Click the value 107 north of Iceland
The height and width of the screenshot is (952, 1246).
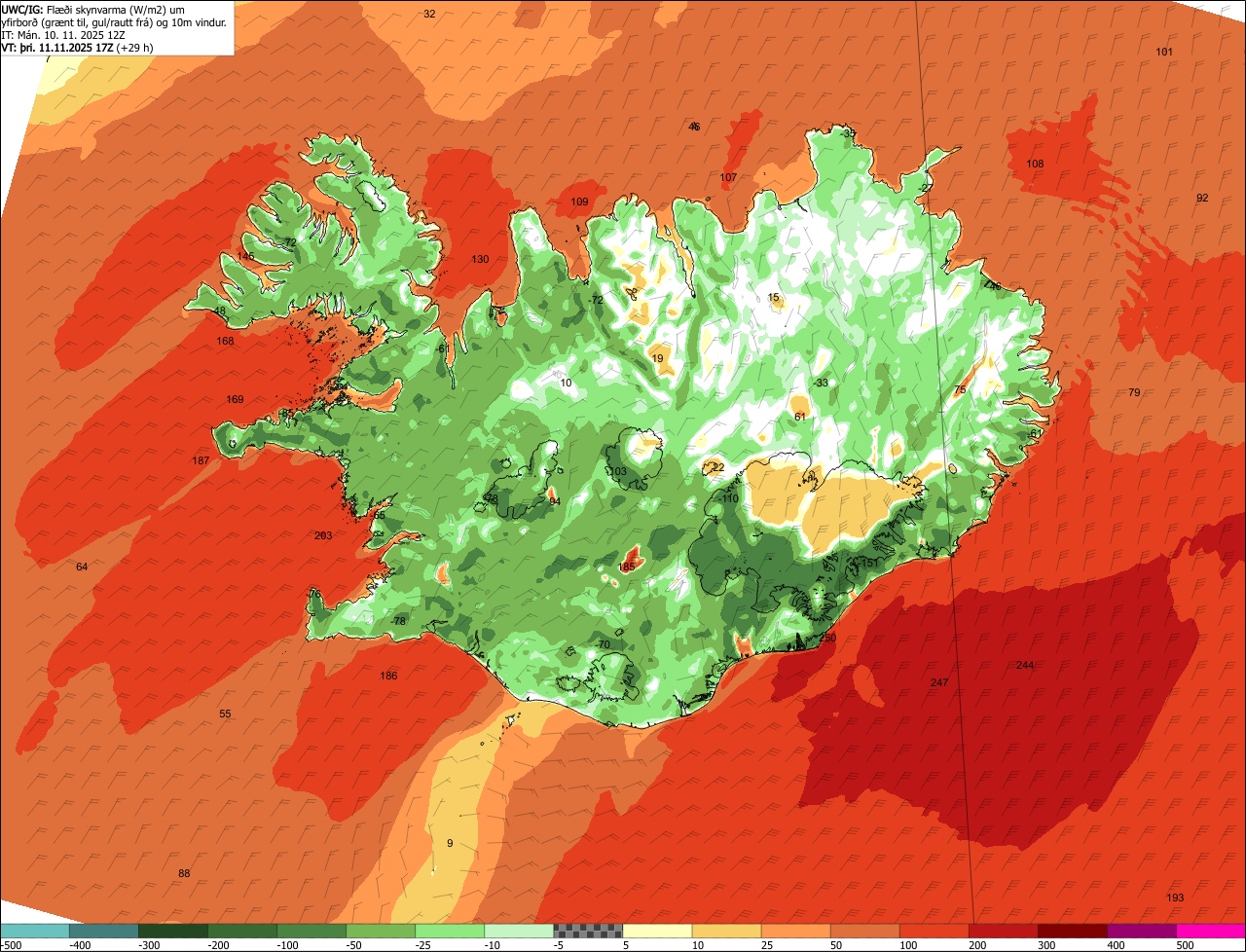[728, 177]
